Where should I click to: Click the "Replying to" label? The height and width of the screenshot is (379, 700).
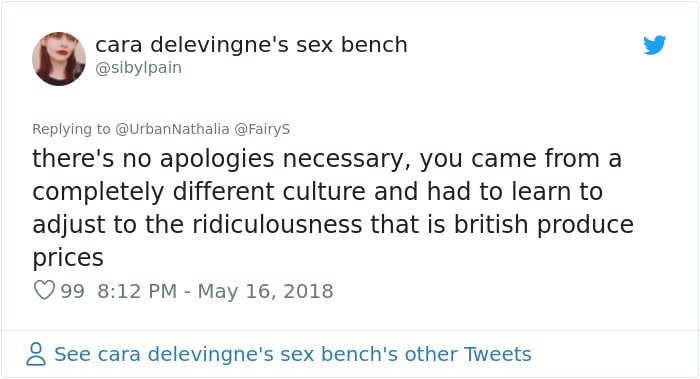[71, 129]
